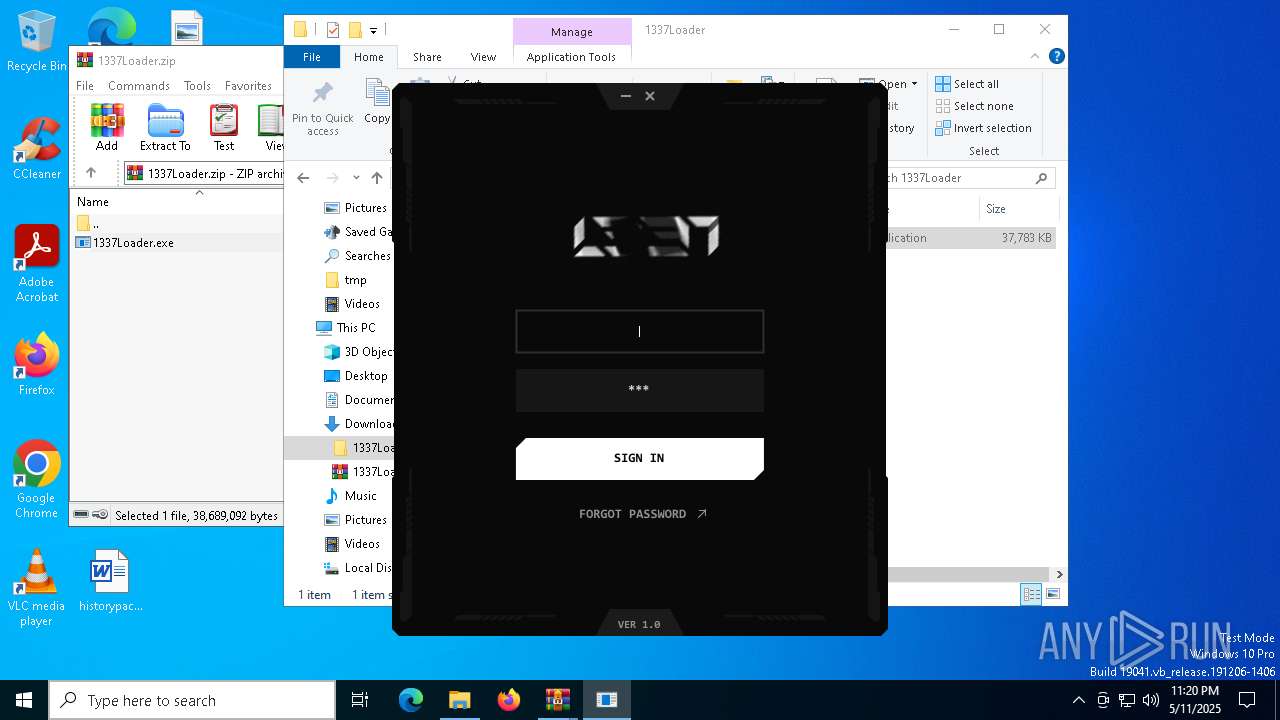Open Saved Games in navigation tree
Viewport: 1280px width, 720px height.
pos(357,232)
